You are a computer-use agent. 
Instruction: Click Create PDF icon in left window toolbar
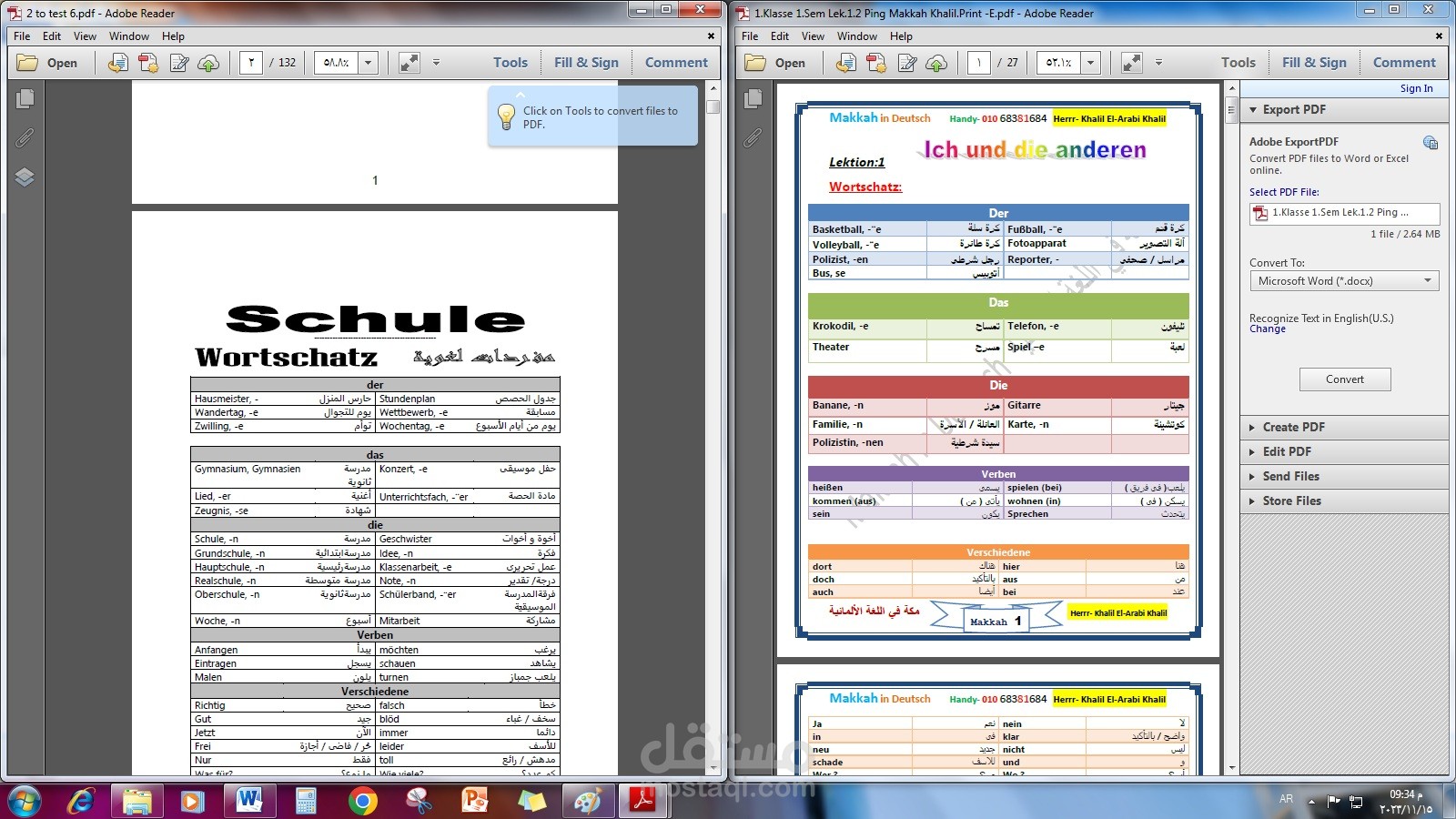click(x=148, y=63)
